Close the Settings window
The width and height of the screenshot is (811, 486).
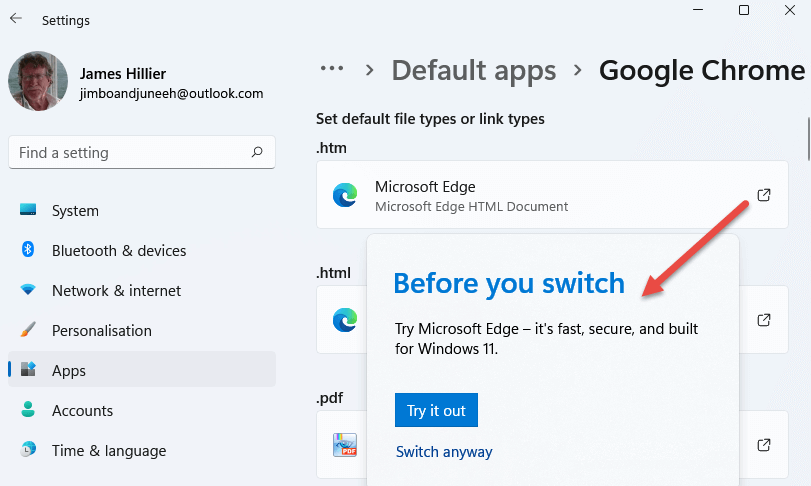(790, 10)
